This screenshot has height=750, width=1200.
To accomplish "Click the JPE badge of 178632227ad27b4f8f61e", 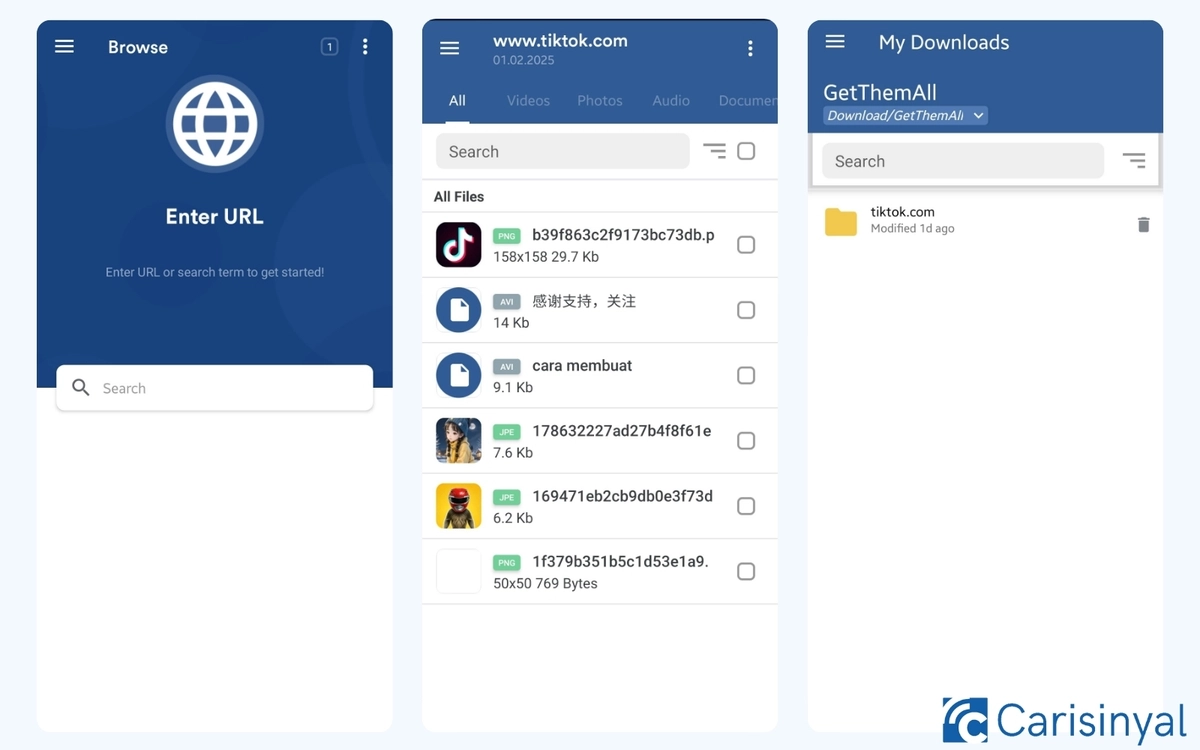I will pos(508,432).
